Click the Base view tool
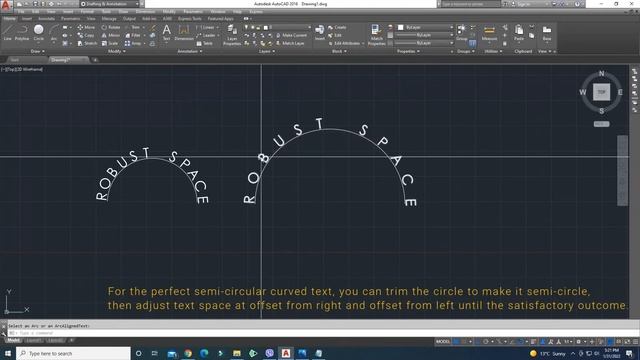This screenshot has width=640, height=360. (547, 32)
